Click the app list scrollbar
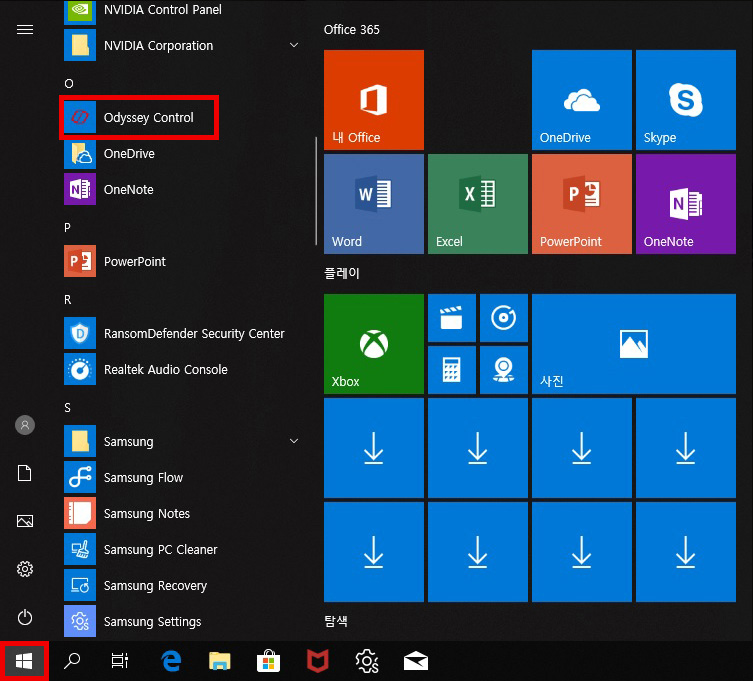The image size is (753, 681). coord(316,190)
